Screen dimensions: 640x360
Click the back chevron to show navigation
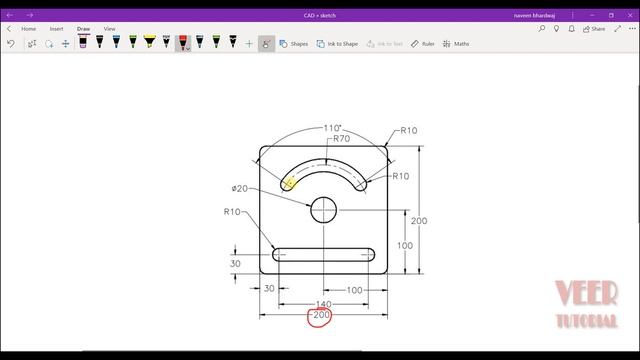9,29
